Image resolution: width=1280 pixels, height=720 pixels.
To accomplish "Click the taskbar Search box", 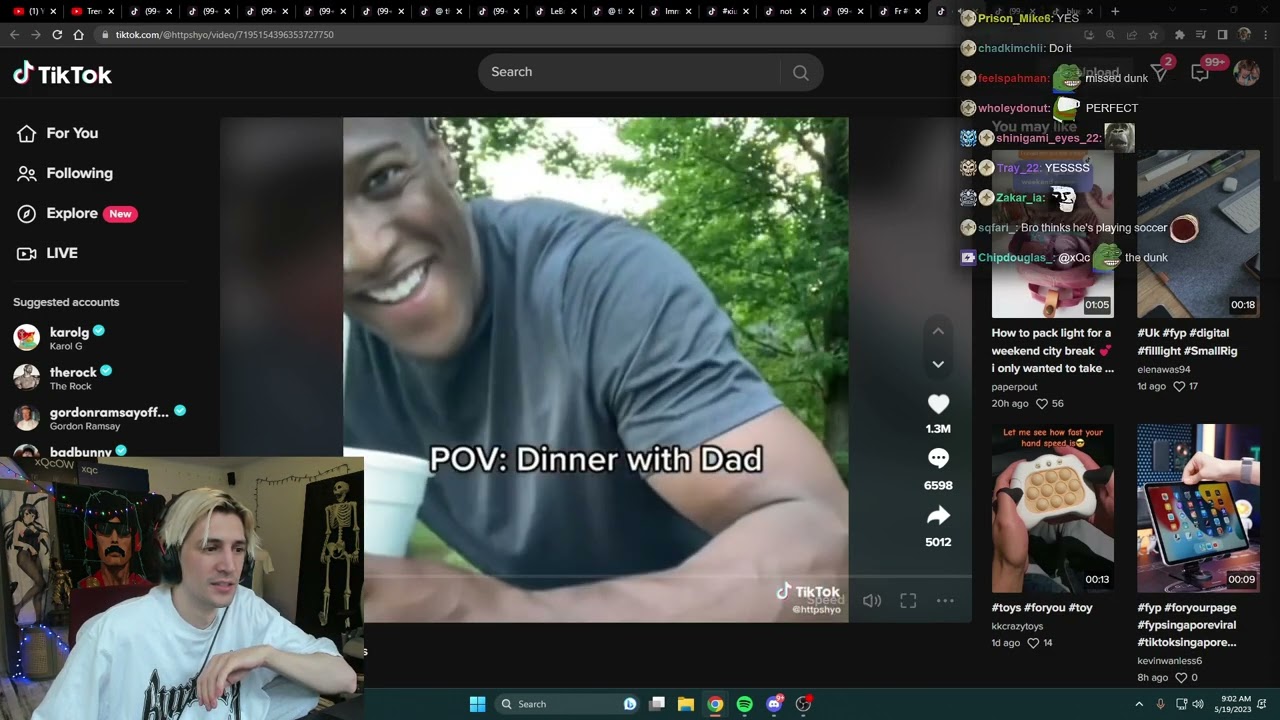I will coord(568,704).
